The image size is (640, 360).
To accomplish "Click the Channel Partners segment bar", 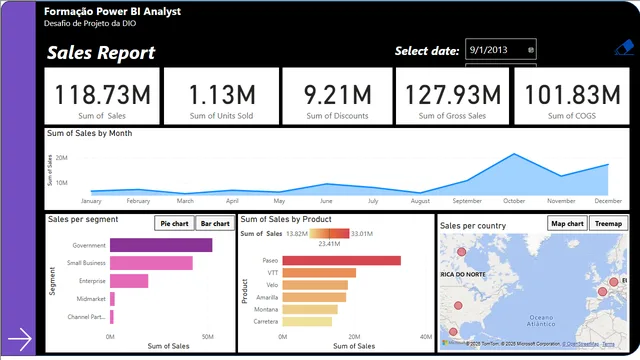I will click(112, 317).
